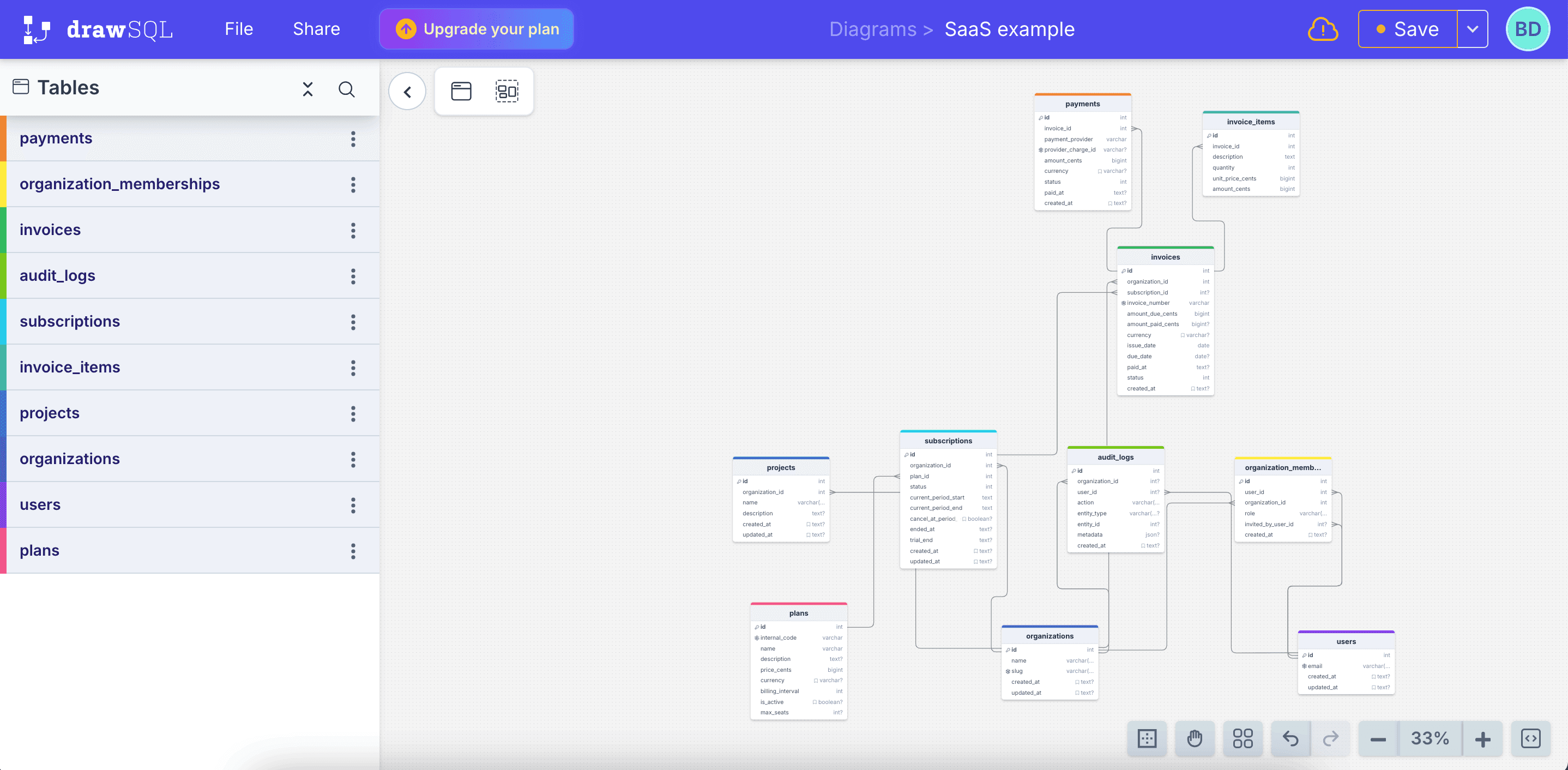Screen dimensions: 1568x770
Task: Click Upgrade your plan button
Action: click(476, 29)
